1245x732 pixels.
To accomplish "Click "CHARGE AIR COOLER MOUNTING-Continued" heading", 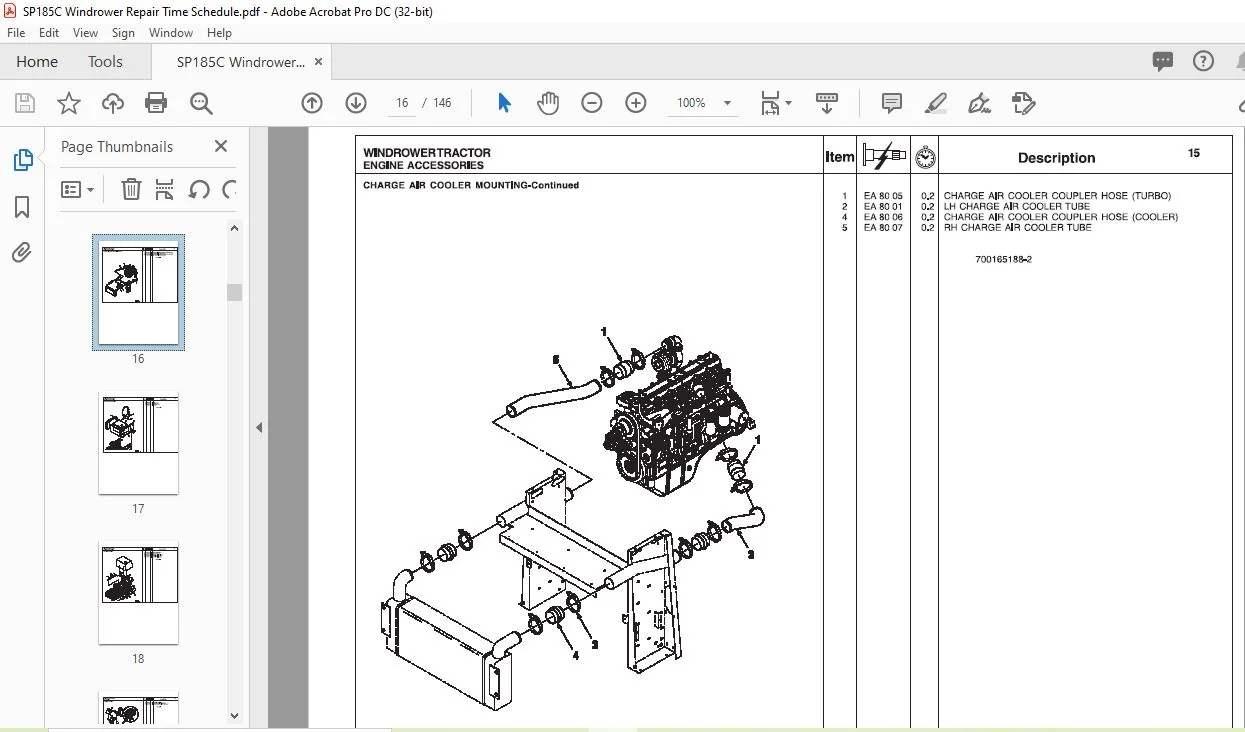I will pos(471,185).
